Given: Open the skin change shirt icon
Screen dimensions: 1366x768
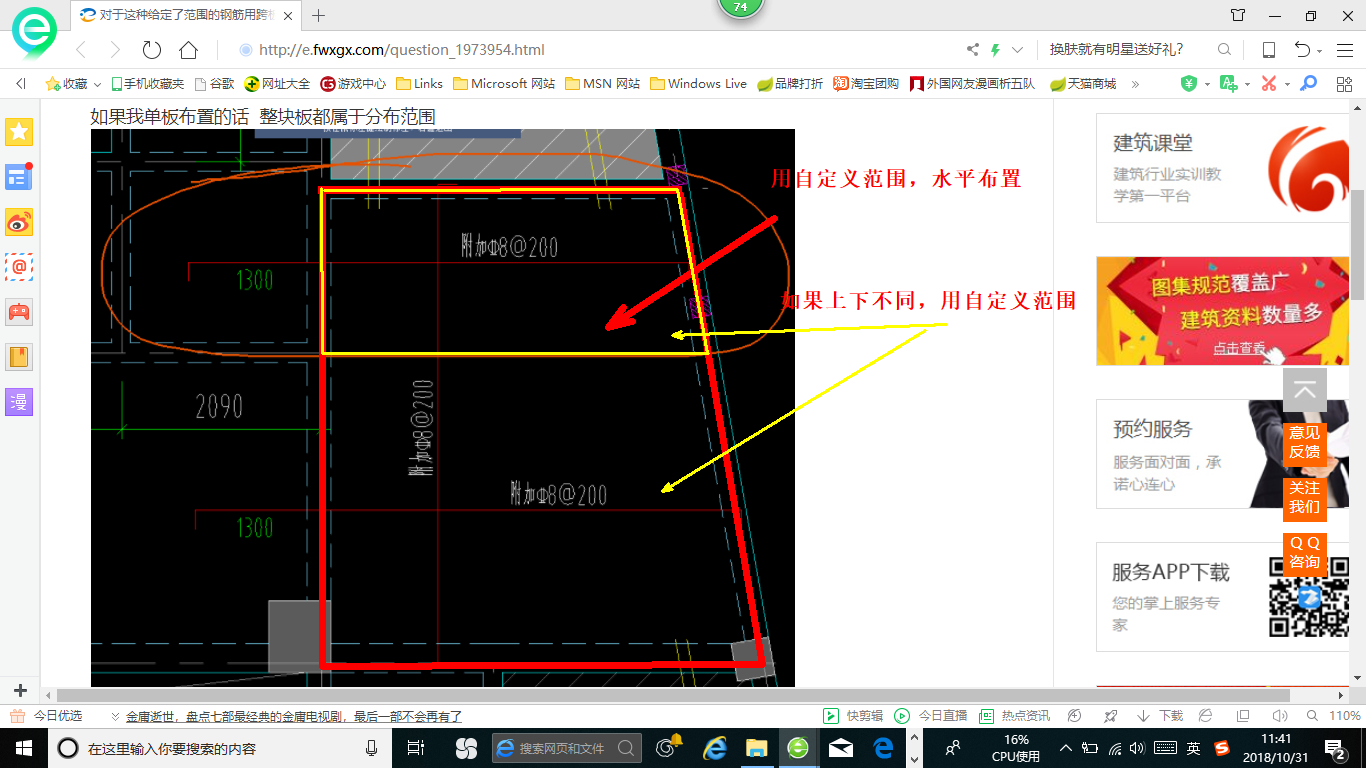Looking at the screenshot, I should pyautogui.click(x=1238, y=15).
